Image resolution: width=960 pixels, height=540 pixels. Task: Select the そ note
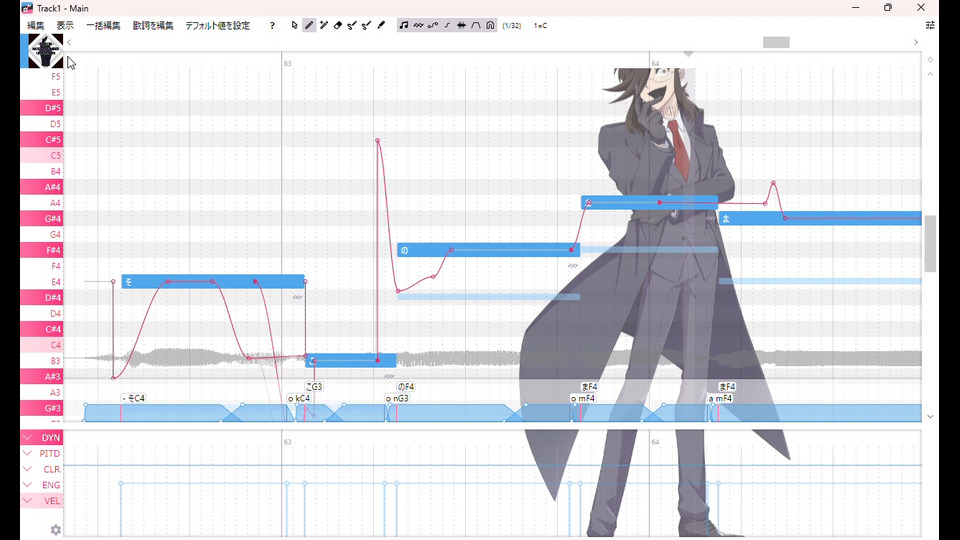click(x=212, y=282)
